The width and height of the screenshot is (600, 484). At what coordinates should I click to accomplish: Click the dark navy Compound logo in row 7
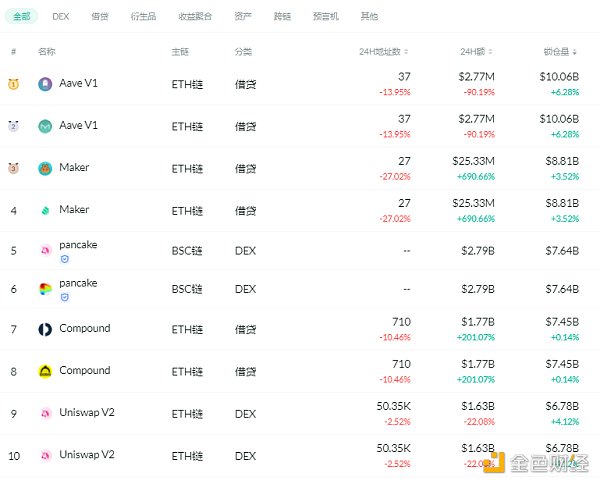45,329
